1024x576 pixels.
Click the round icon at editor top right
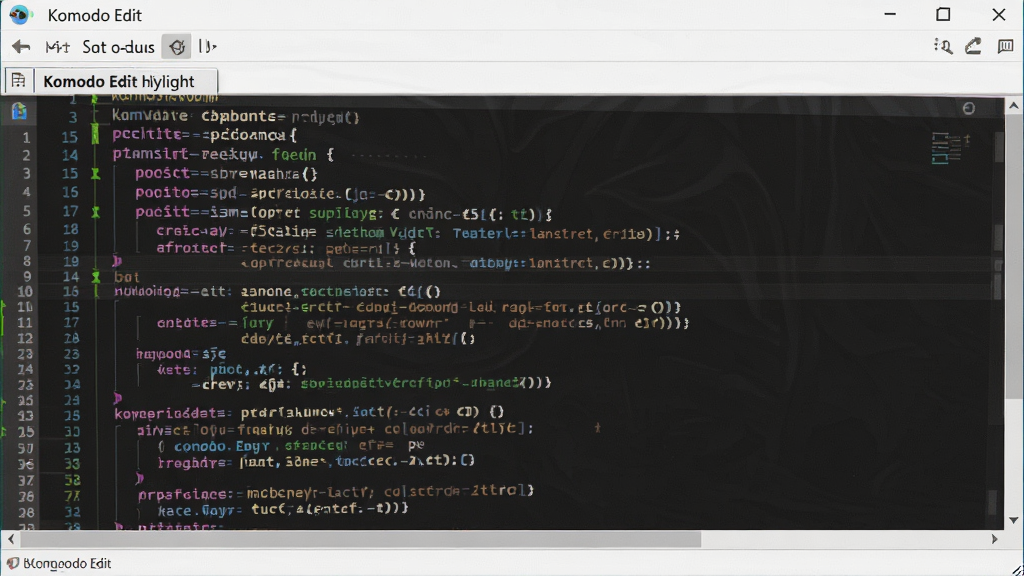click(968, 108)
